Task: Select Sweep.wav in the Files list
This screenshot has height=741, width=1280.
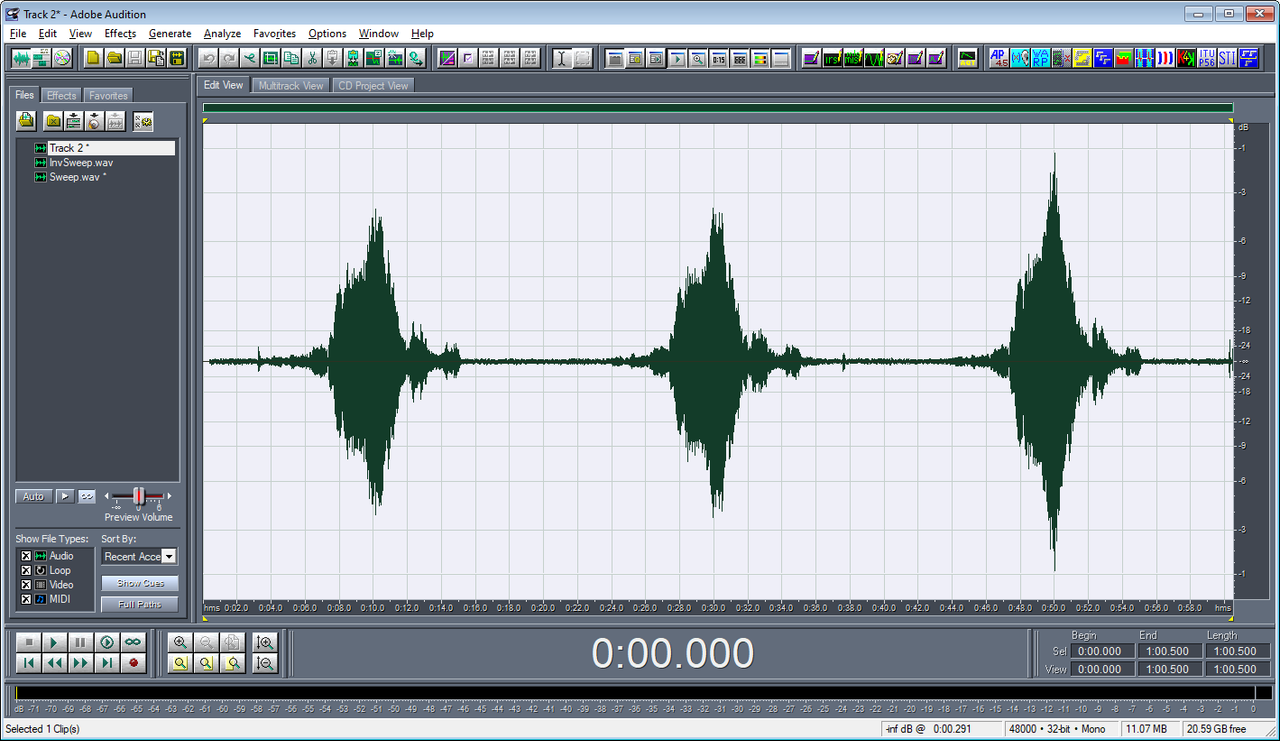Action: (x=77, y=177)
